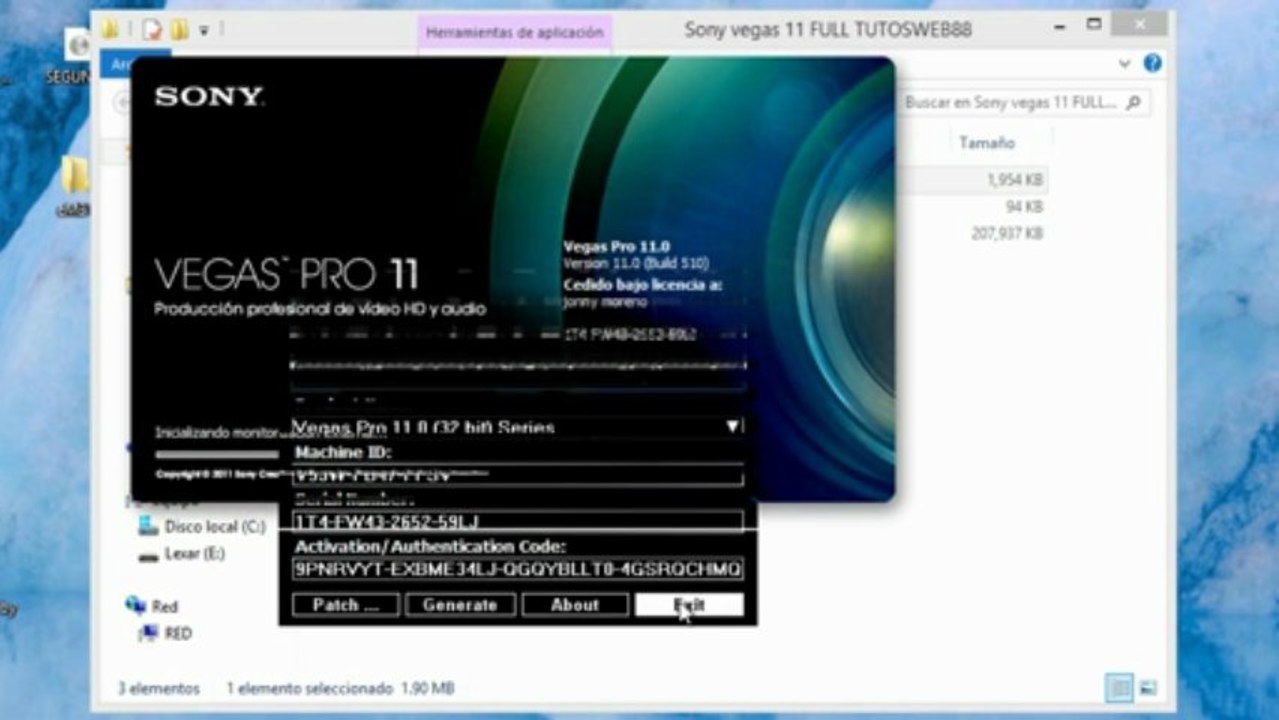The height and width of the screenshot is (720, 1279).
Task: Click the Lexar (E:) drive icon
Action: click(148, 554)
